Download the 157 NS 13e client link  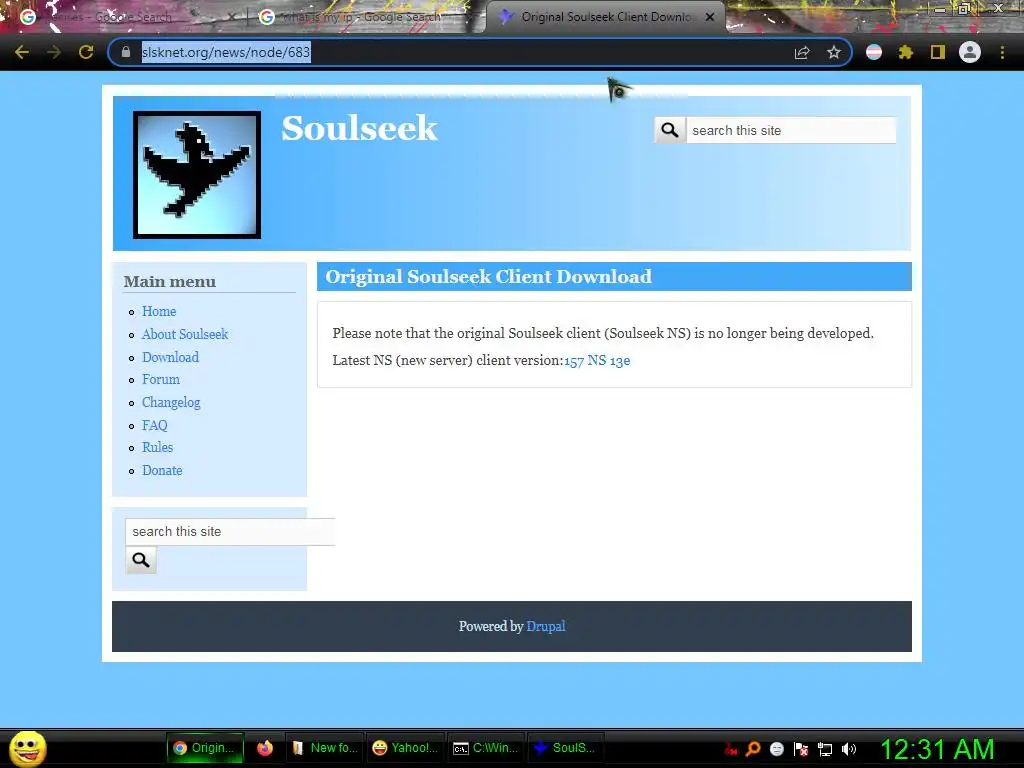[x=597, y=360]
